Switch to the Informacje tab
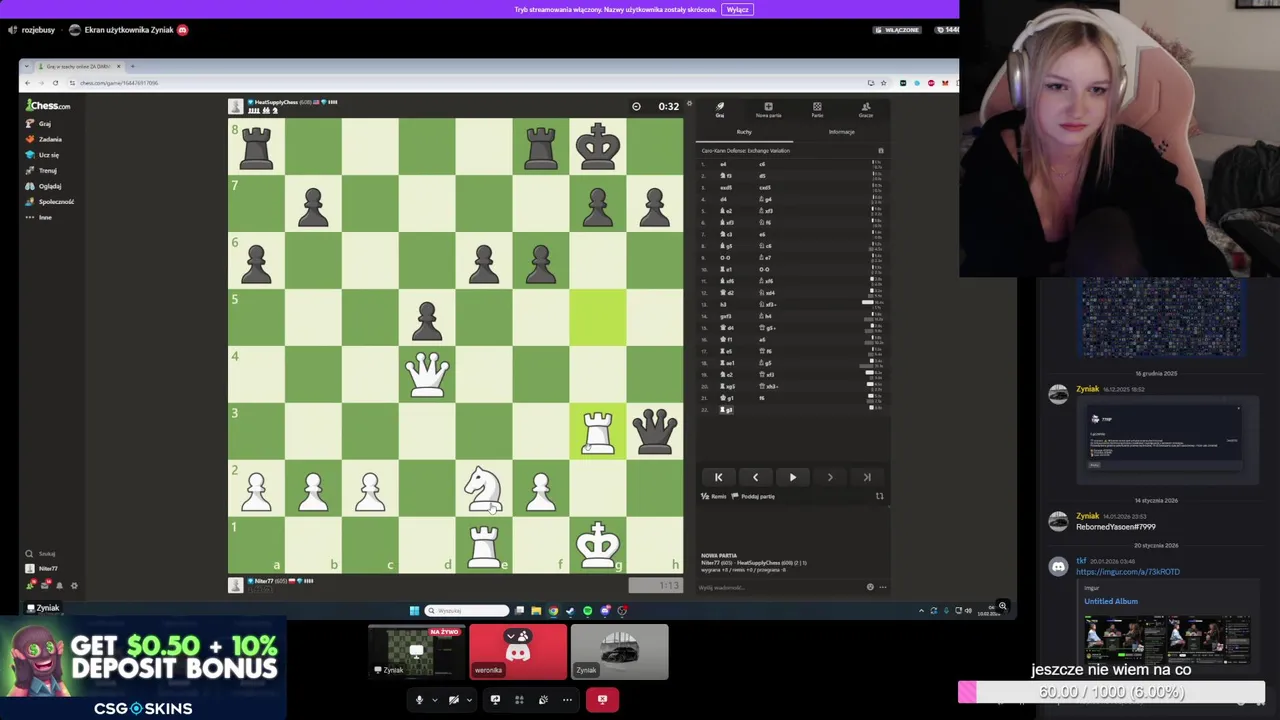Viewport: 1280px width, 720px height. coord(841,132)
